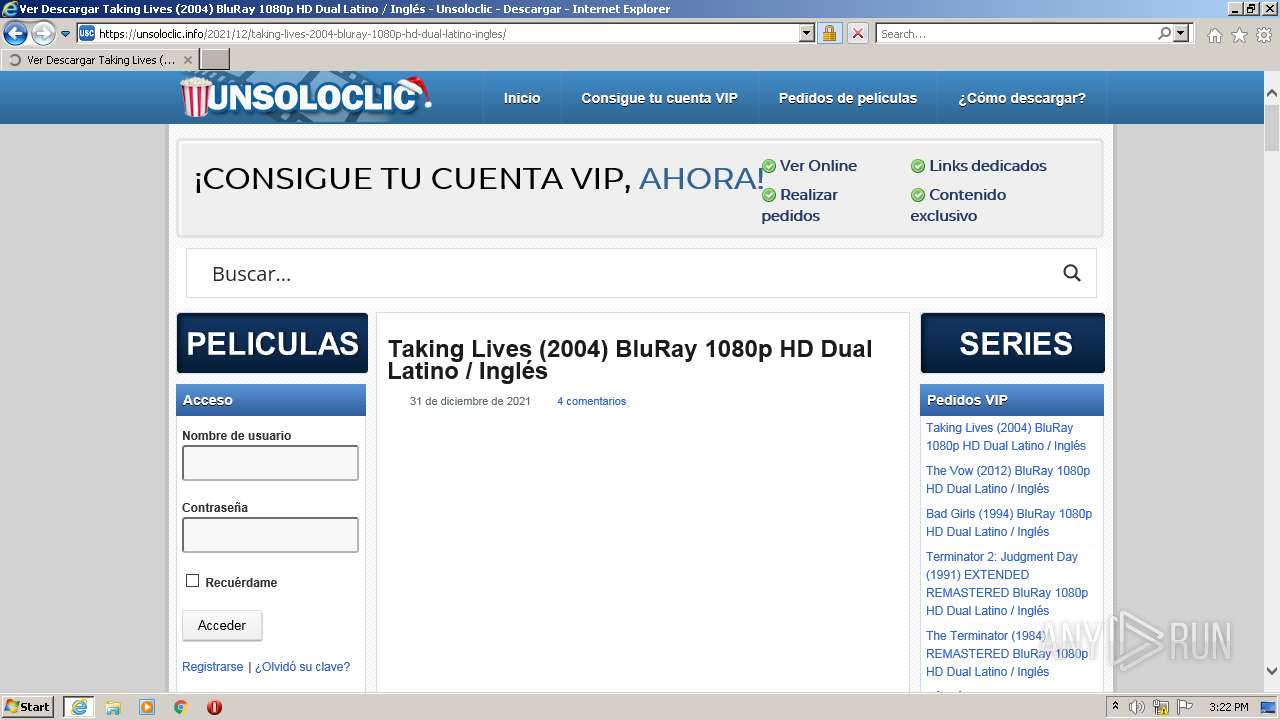Open the 4 comentarios link
1280x720 pixels.
pos(591,401)
